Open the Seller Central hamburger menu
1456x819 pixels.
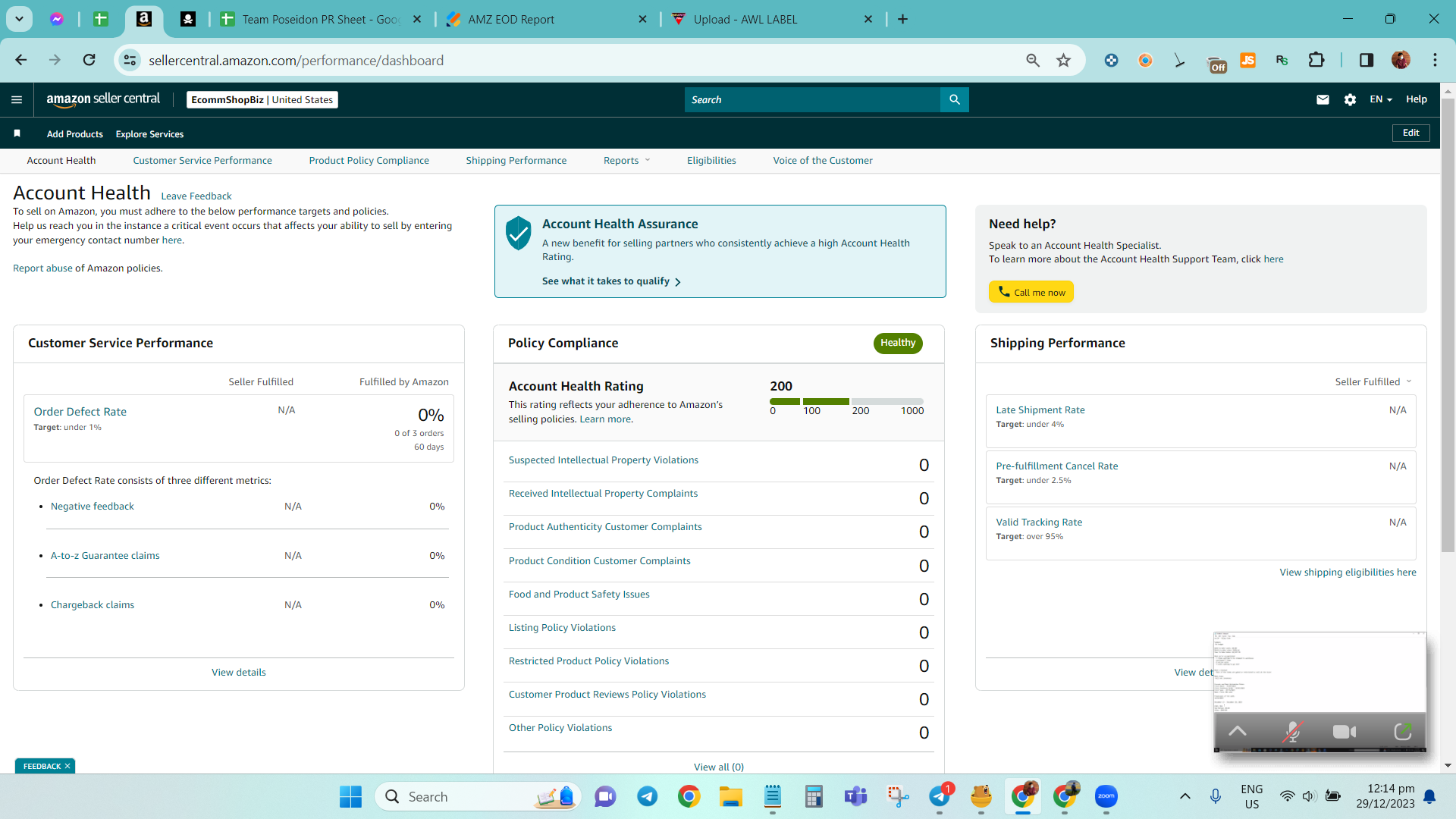17,99
